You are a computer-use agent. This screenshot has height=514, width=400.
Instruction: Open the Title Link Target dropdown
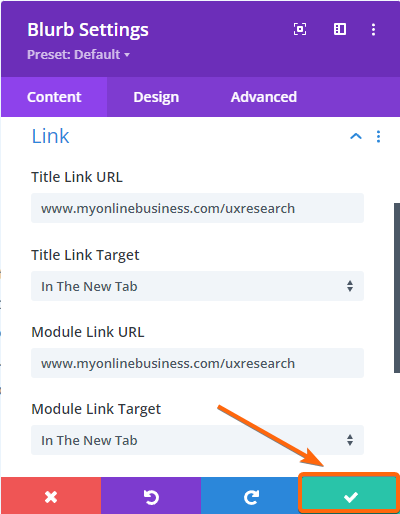click(x=197, y=286)
